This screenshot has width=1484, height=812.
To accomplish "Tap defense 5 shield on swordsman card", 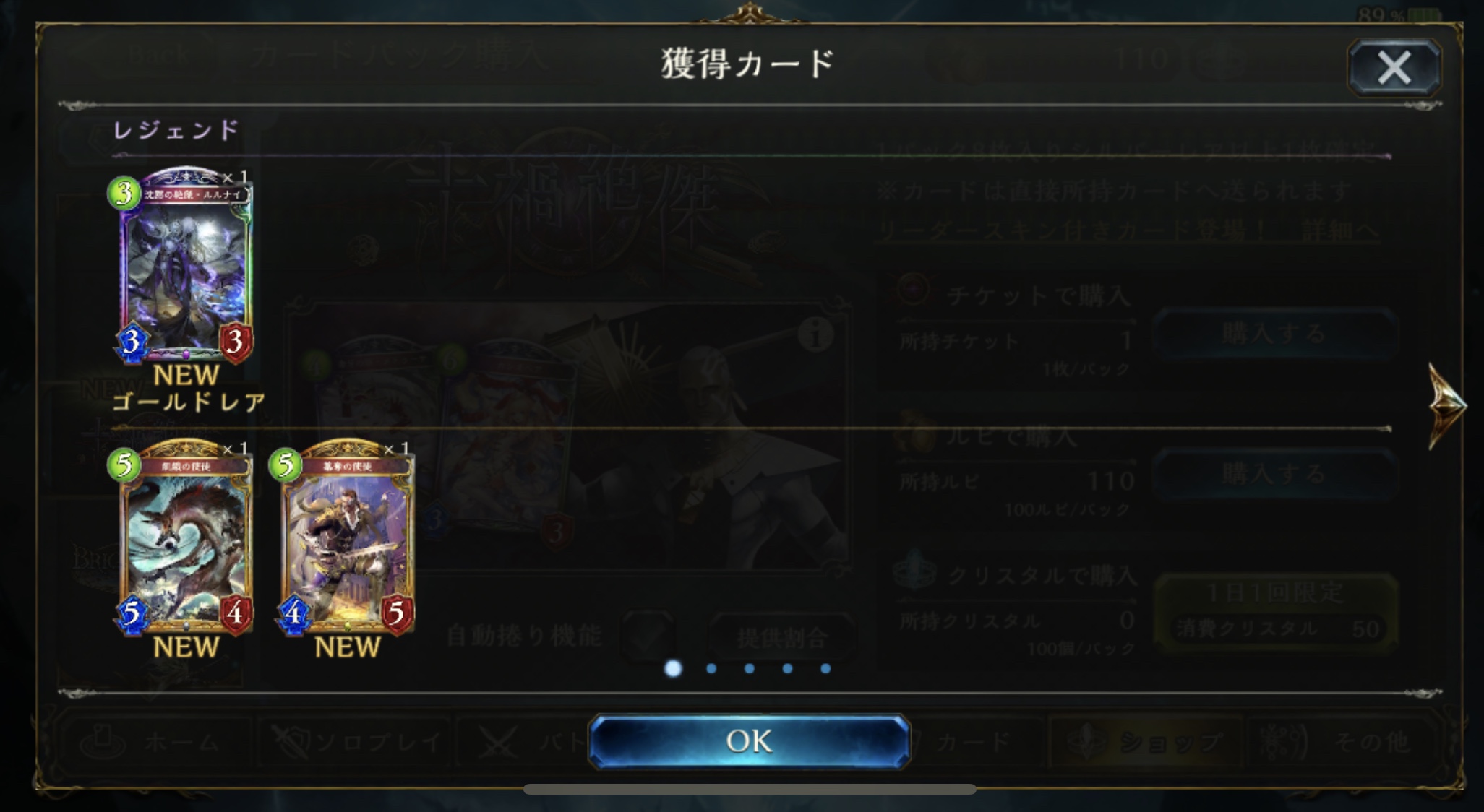I will [x=397, y=614].
